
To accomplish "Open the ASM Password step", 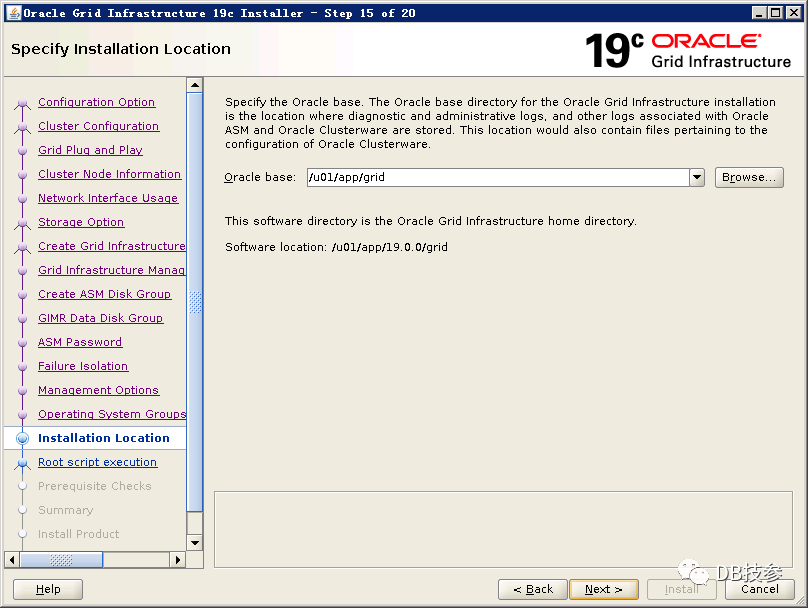I will [x=80, y=342].
